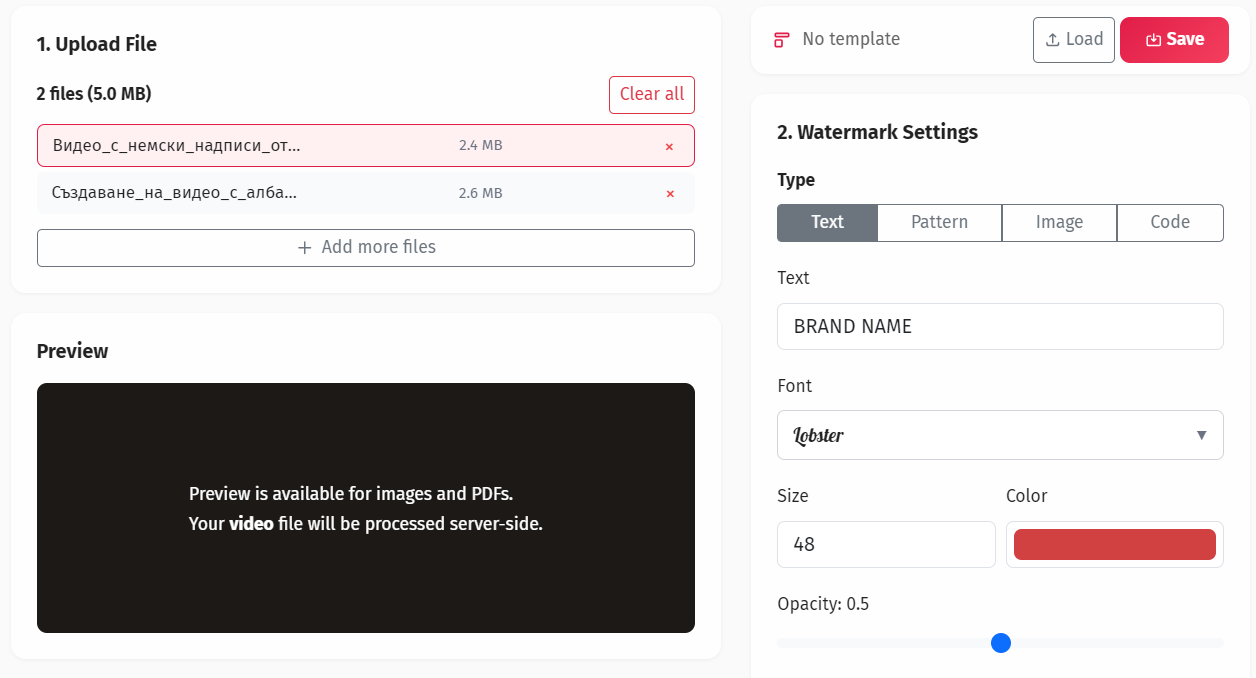Image resolution: width=1256 pixels, height=678 pixels.
Task: Open the Font dropdown showing Lobster
Action: click(x=1000, y=435)
